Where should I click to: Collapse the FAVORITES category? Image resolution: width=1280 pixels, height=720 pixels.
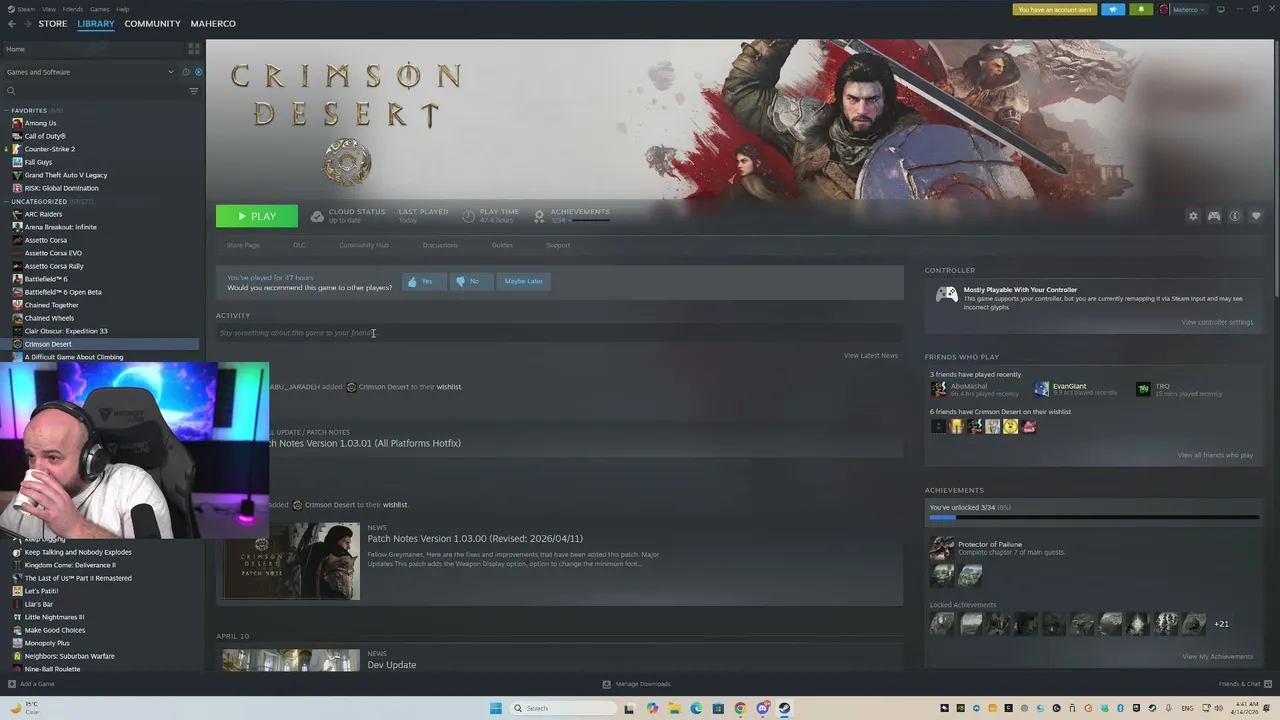[6, 110]
